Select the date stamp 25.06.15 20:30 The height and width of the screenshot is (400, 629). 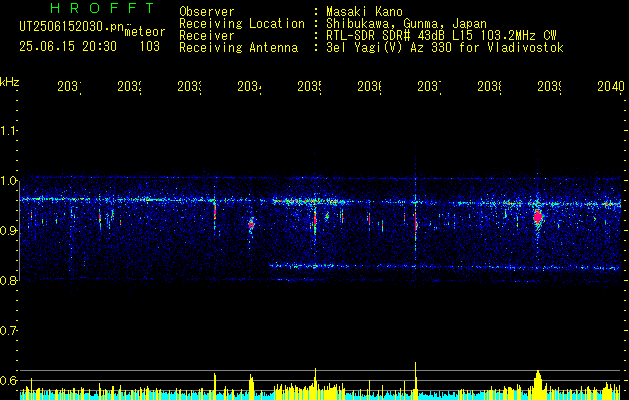point(68,47)
